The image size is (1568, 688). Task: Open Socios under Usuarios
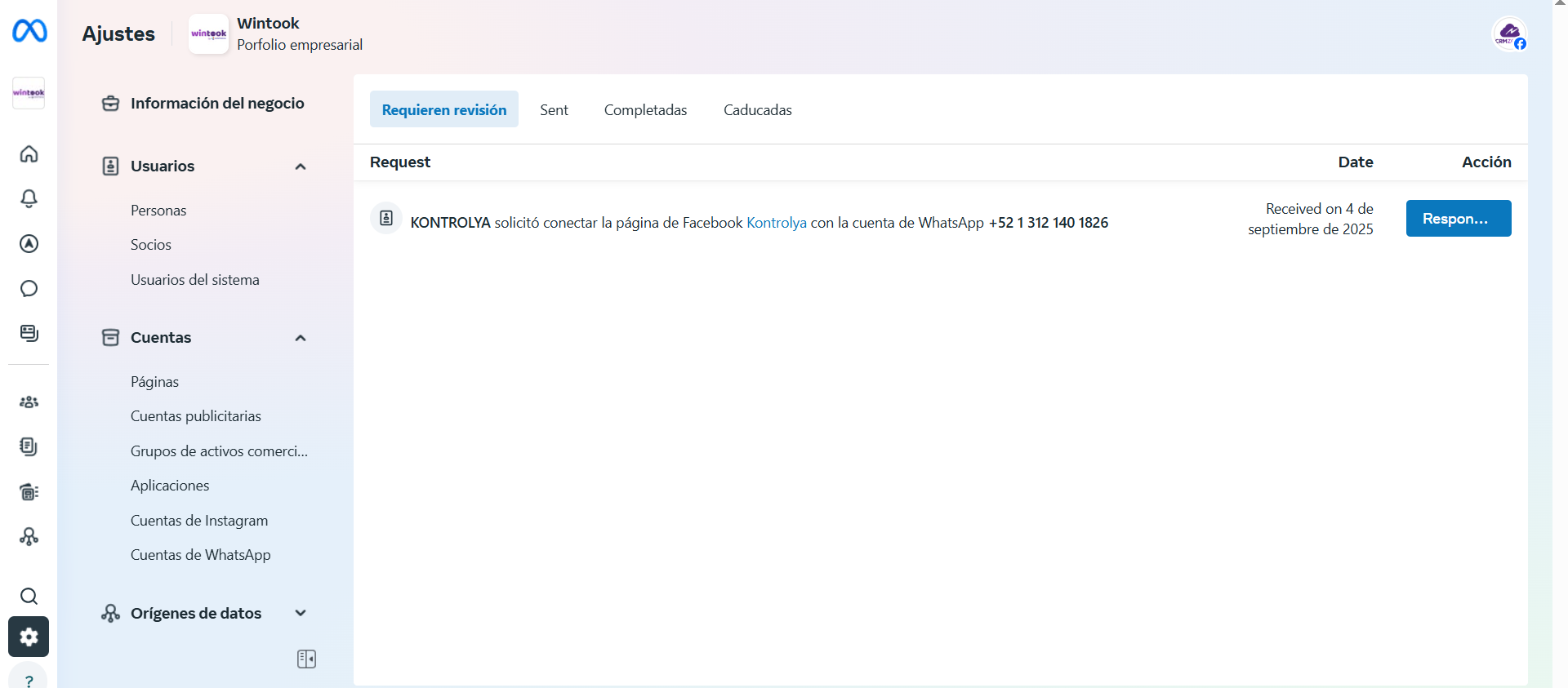point(151,245)
